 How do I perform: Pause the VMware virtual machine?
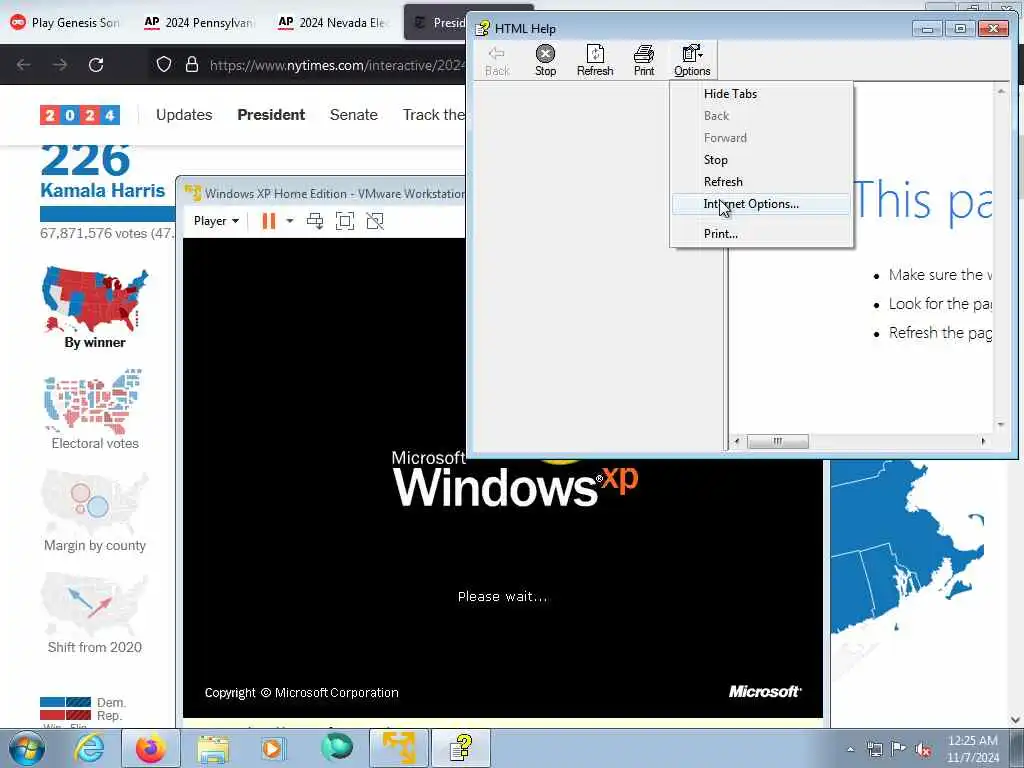[268, 221]
